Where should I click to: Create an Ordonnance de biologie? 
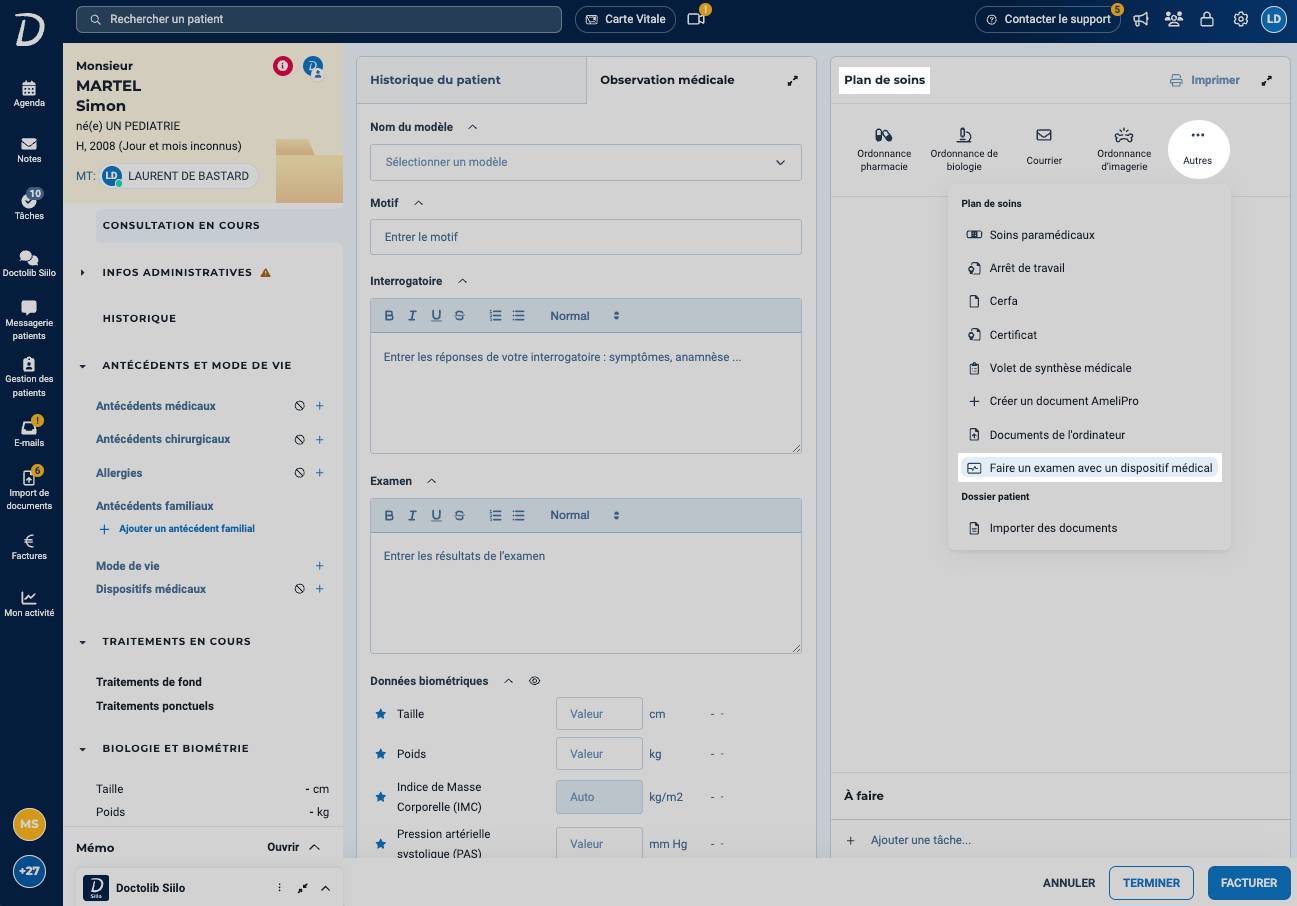964,149
